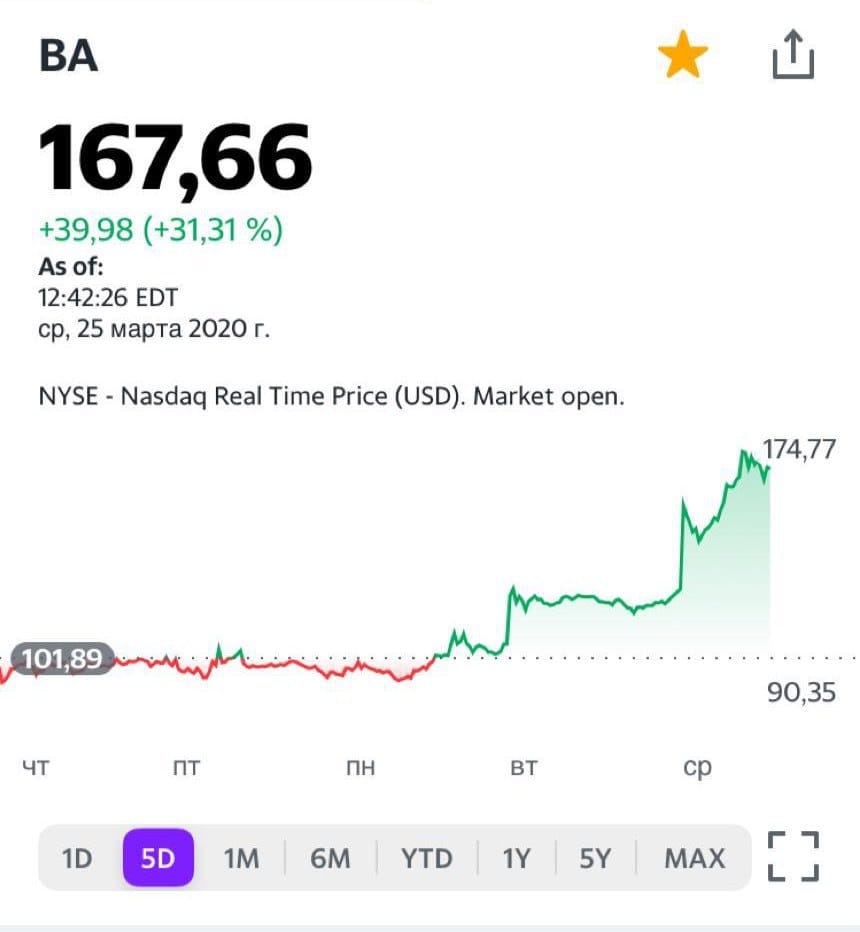Screen dimensions: 860x932
Task: Switch chart to 6M range
Action: (x=330, y=858)
